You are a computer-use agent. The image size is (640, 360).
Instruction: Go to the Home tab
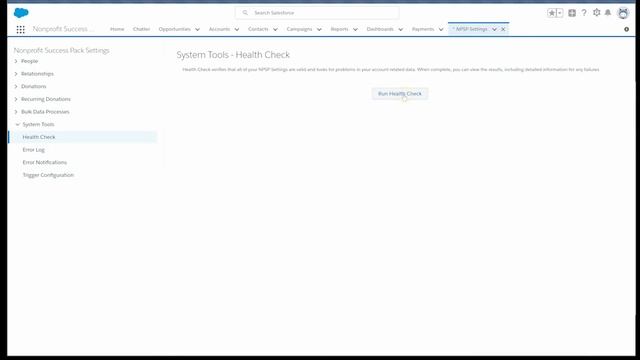tap(117, 29)
